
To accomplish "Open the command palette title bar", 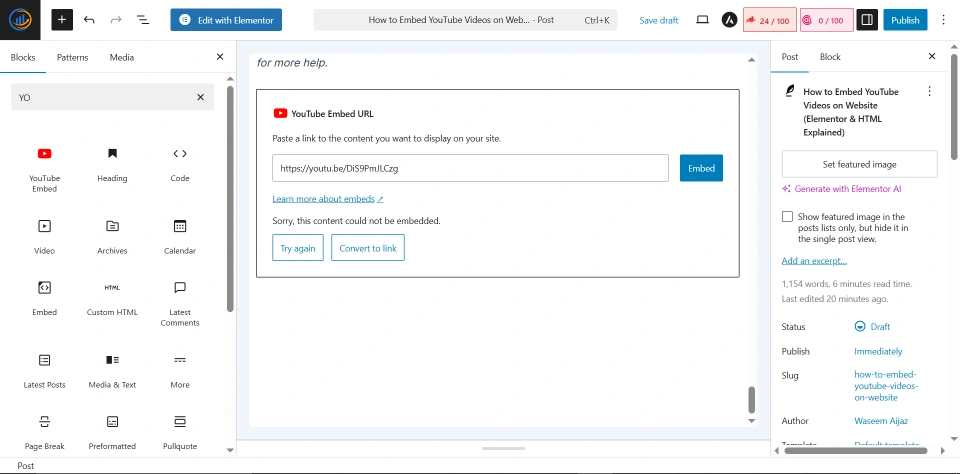I will point(465,20).
